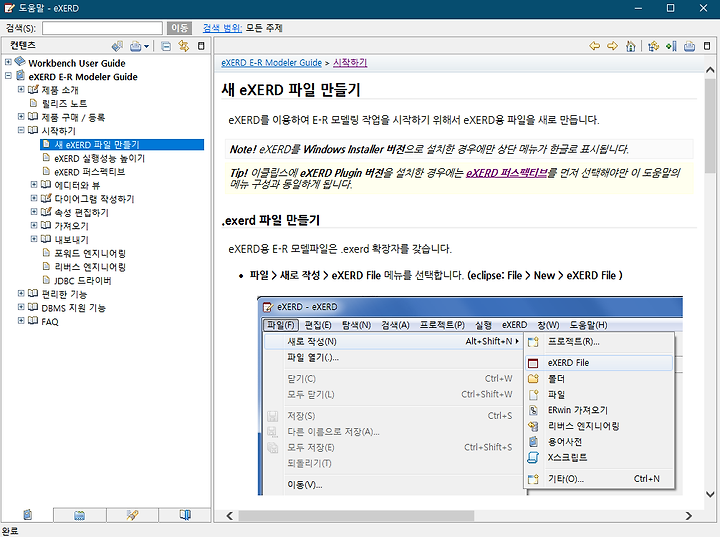This screenshot has width=720, height=537.
Task: Go forward with the yellow right arrow icon
Action: (613, 46)
